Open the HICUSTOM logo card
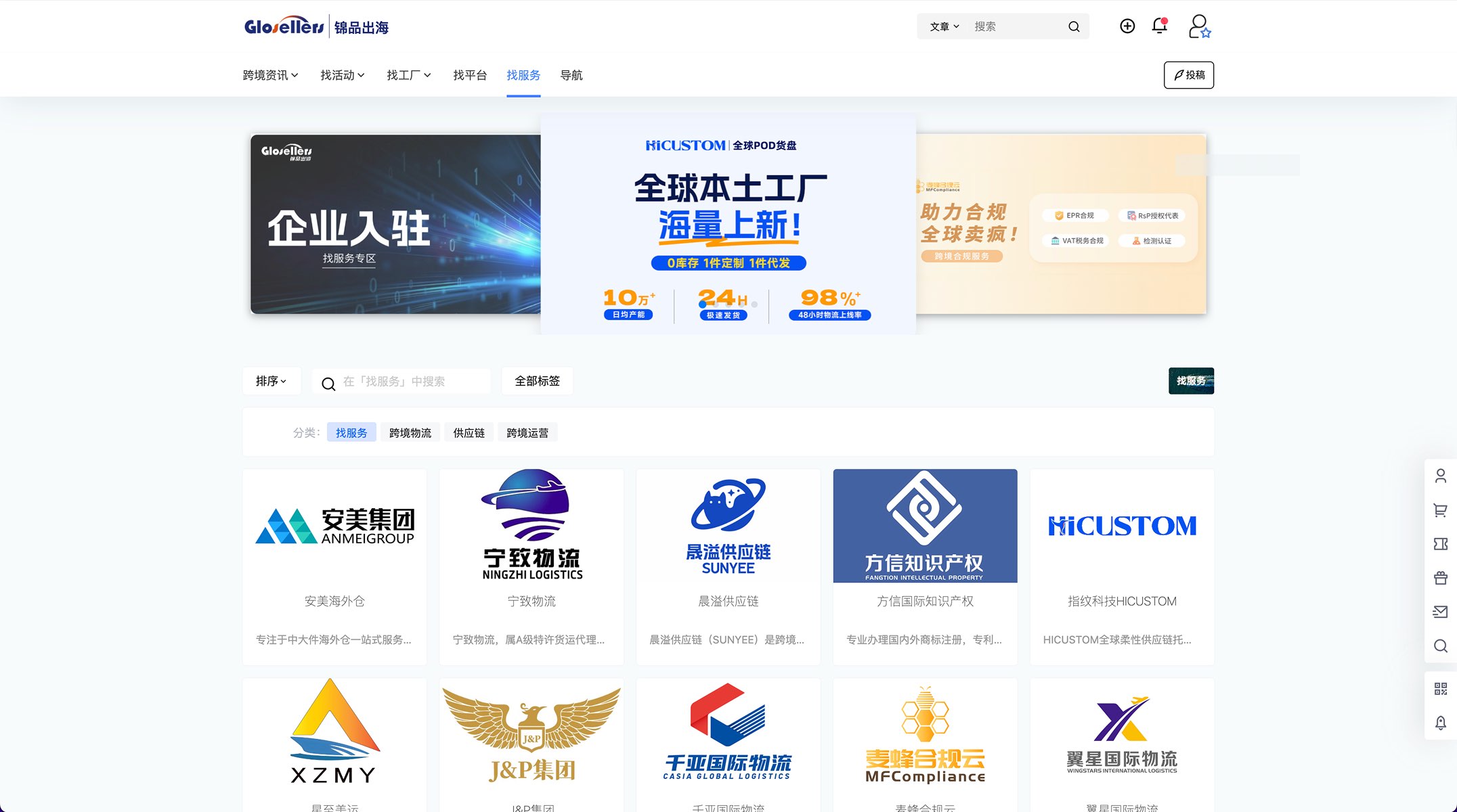The width and height of the screenshot is (1457, 812). [x=1122, y=526]
